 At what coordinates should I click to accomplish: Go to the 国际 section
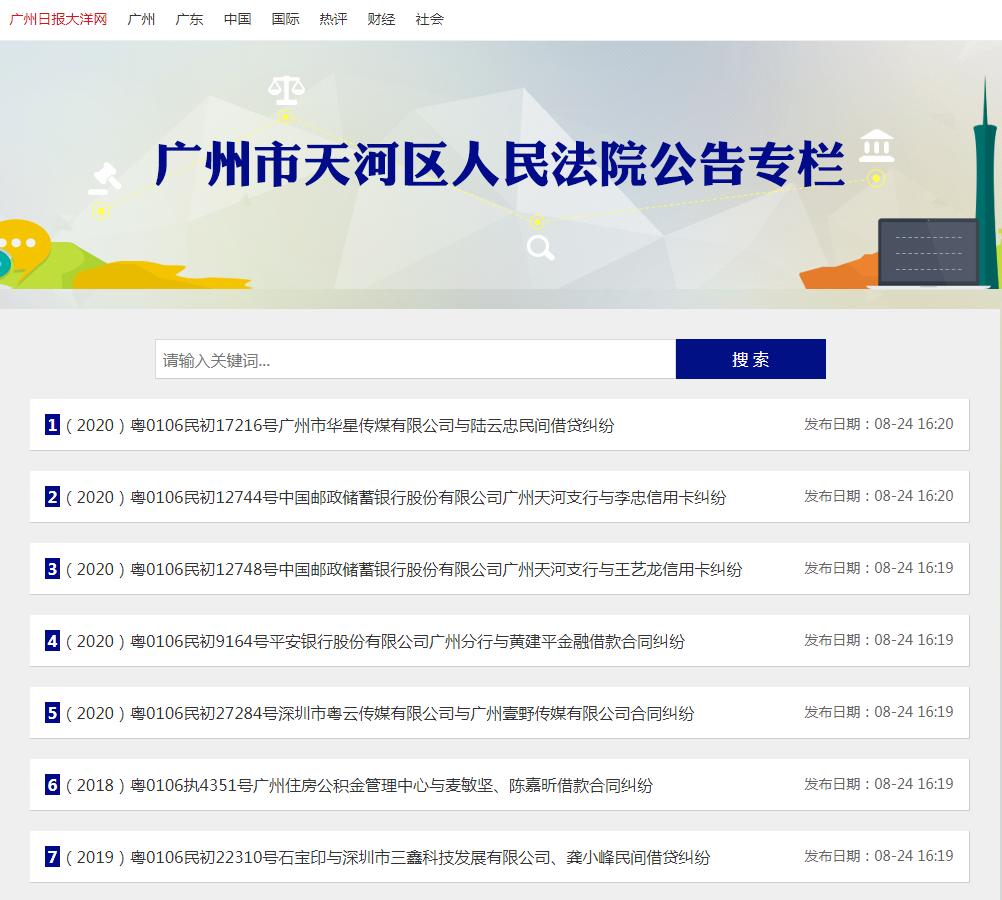coord(285,19)
